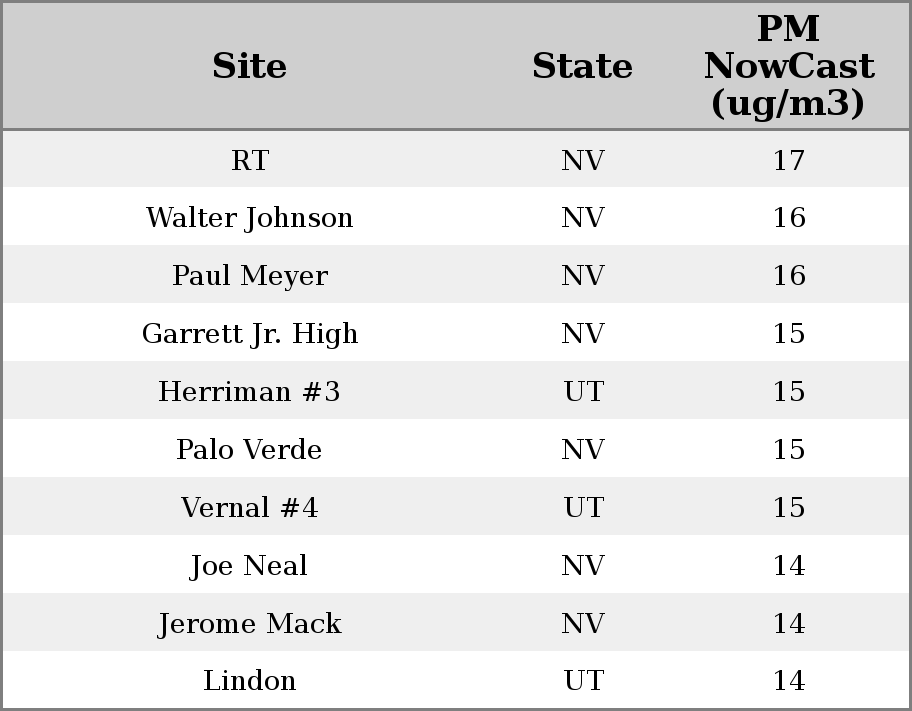Screen dimensions: 912x711
Task: Select the Lindon site cell
Action: [250, 681]
